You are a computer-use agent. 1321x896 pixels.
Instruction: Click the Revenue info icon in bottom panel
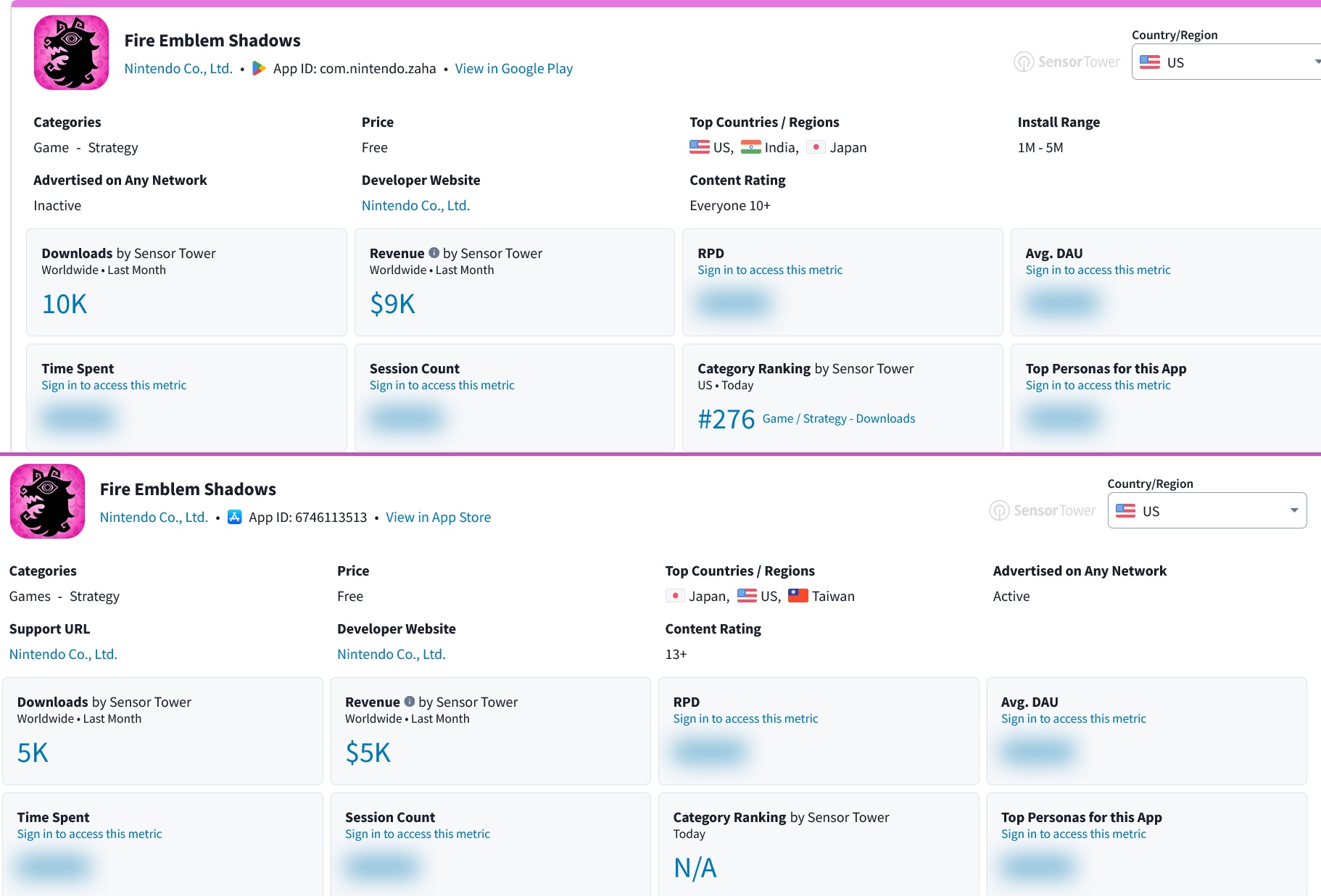pyautogui.click(x=409, y=702)
